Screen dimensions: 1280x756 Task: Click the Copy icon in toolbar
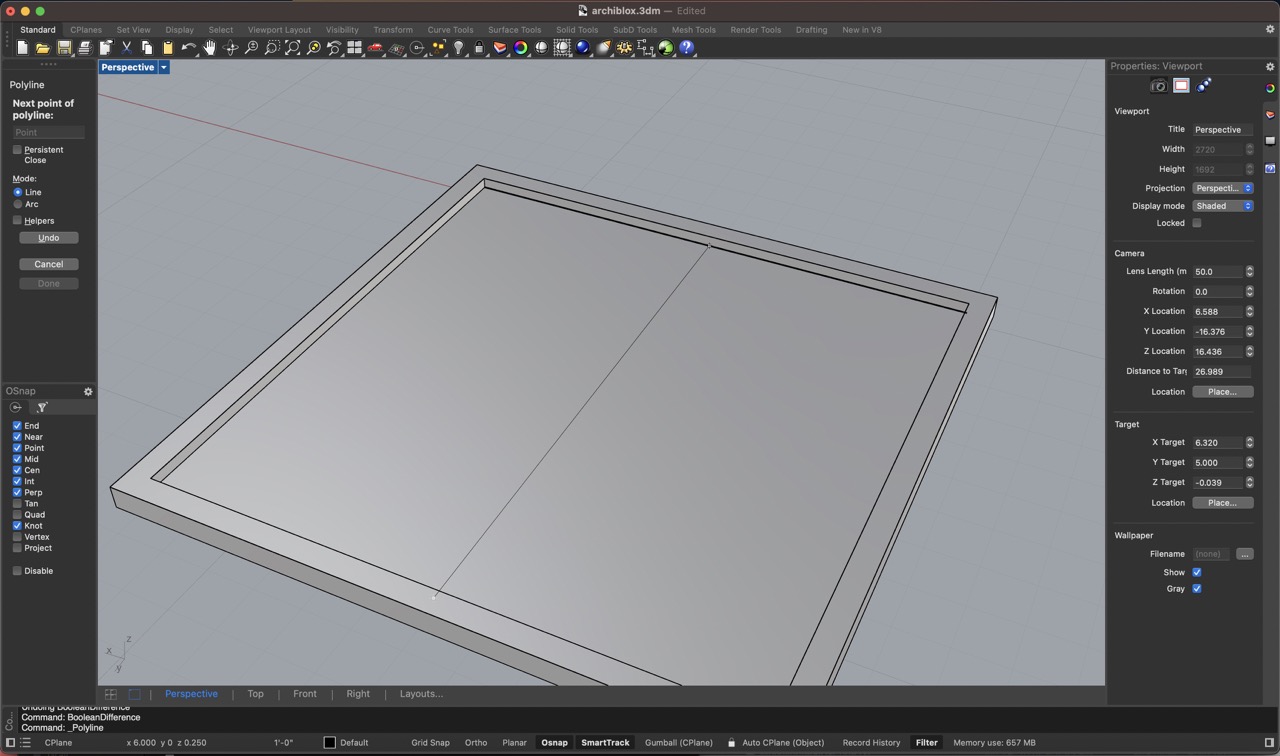(x=147, y=48)
